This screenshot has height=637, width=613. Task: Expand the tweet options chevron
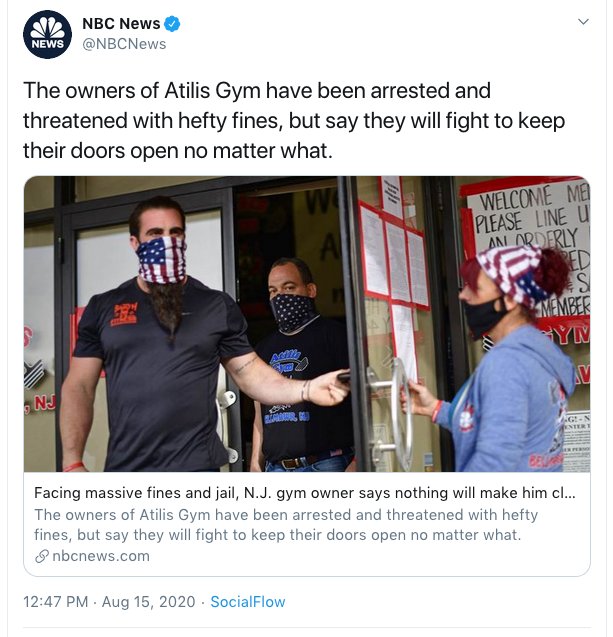(x=583, y=22)
